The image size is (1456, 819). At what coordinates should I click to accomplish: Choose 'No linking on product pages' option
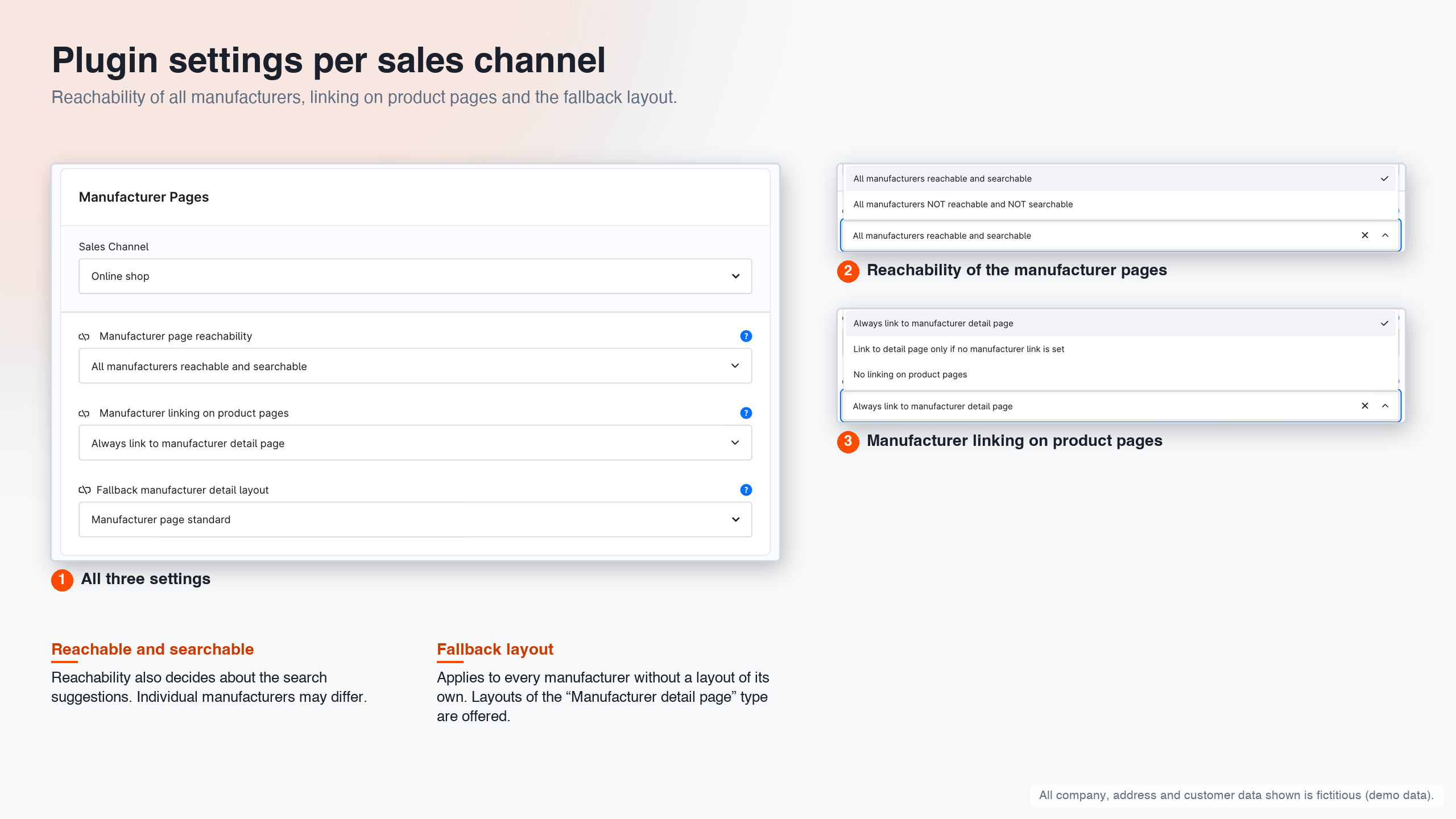[1120, 374]
